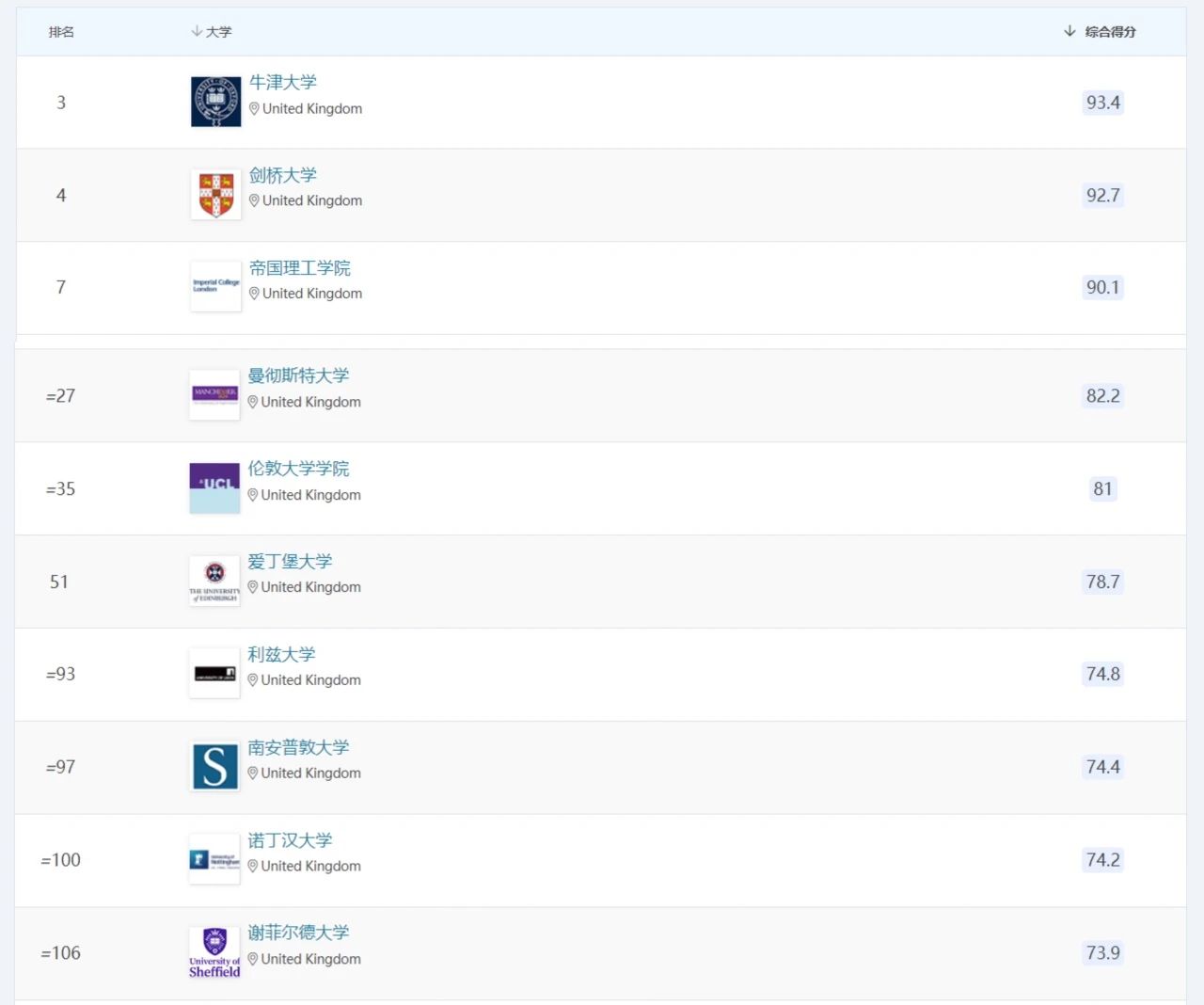Sort by the 大学 column header
This screenshot has height=1005, width=1204.
(x=212, y=32)
